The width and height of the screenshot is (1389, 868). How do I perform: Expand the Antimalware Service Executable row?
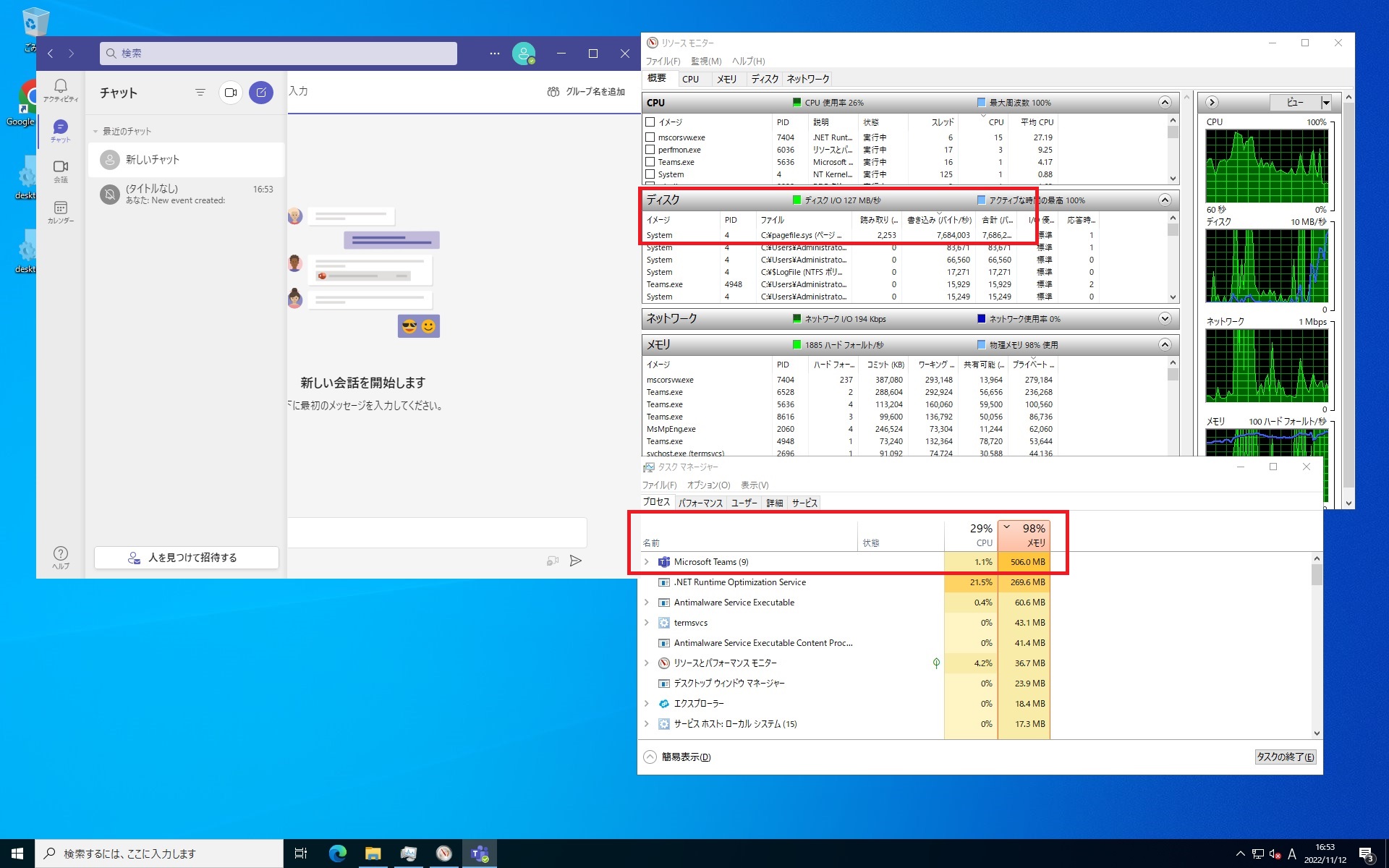click(x=647, y=603)
